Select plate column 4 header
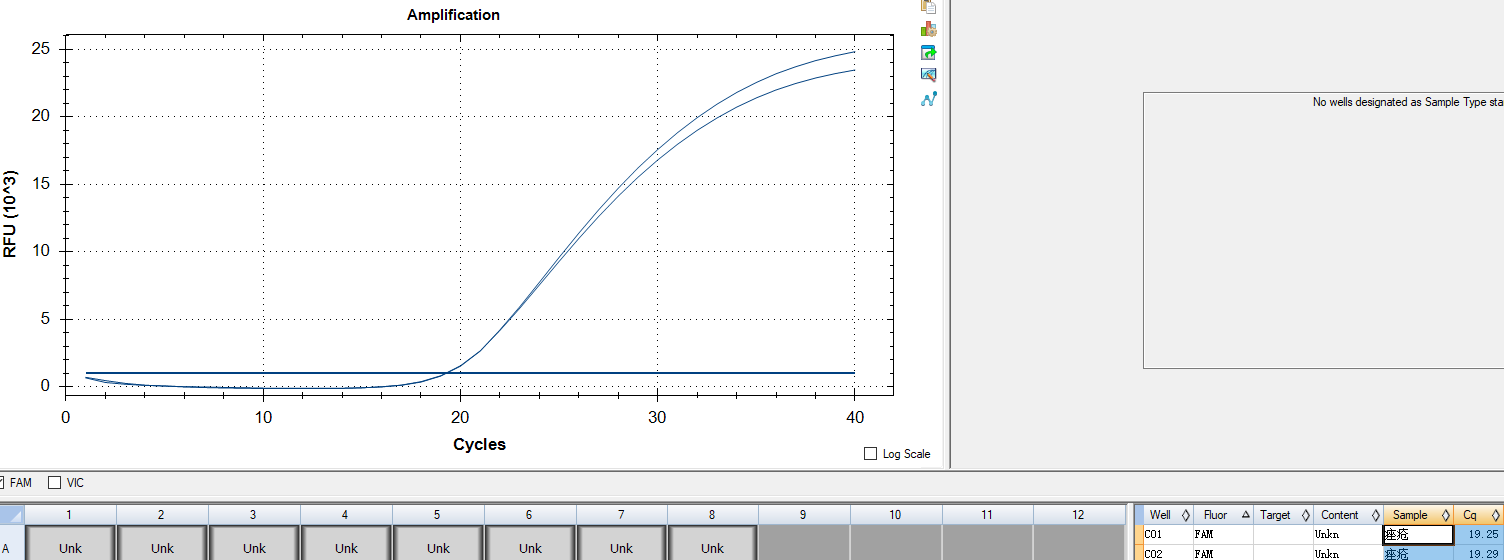 click(346, 515)
